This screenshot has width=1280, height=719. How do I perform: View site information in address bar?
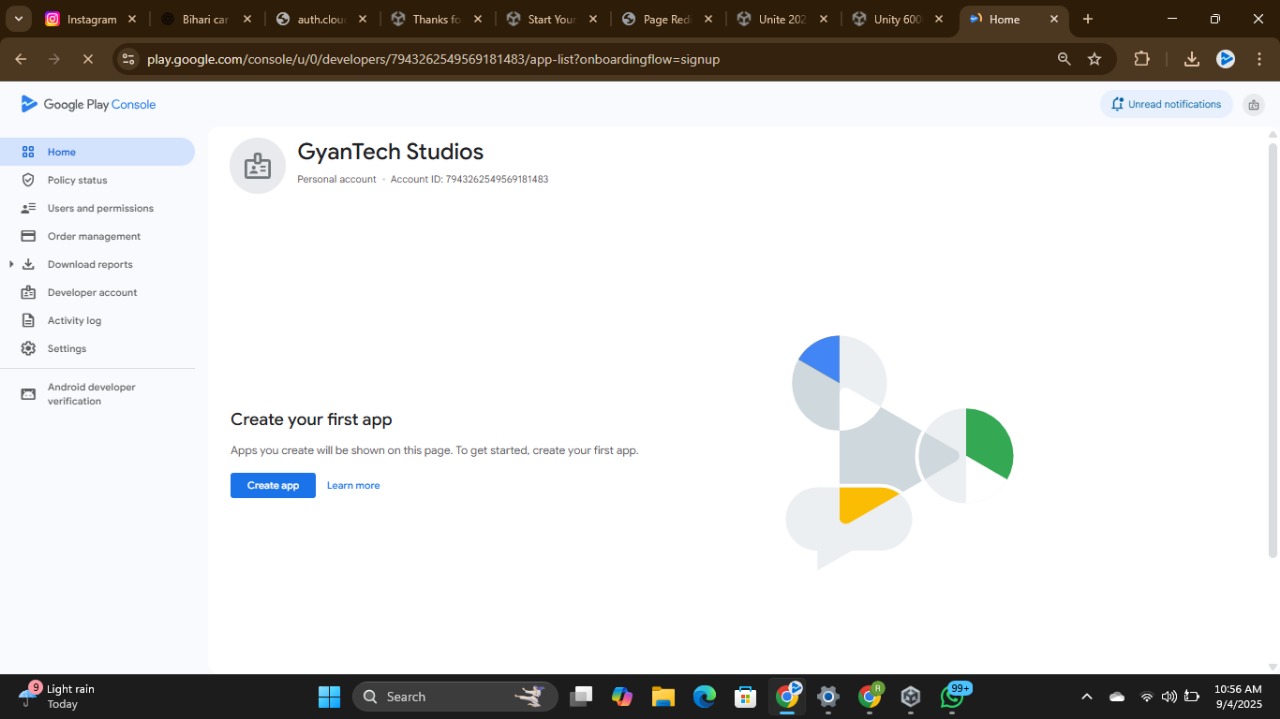coord(127,59)
